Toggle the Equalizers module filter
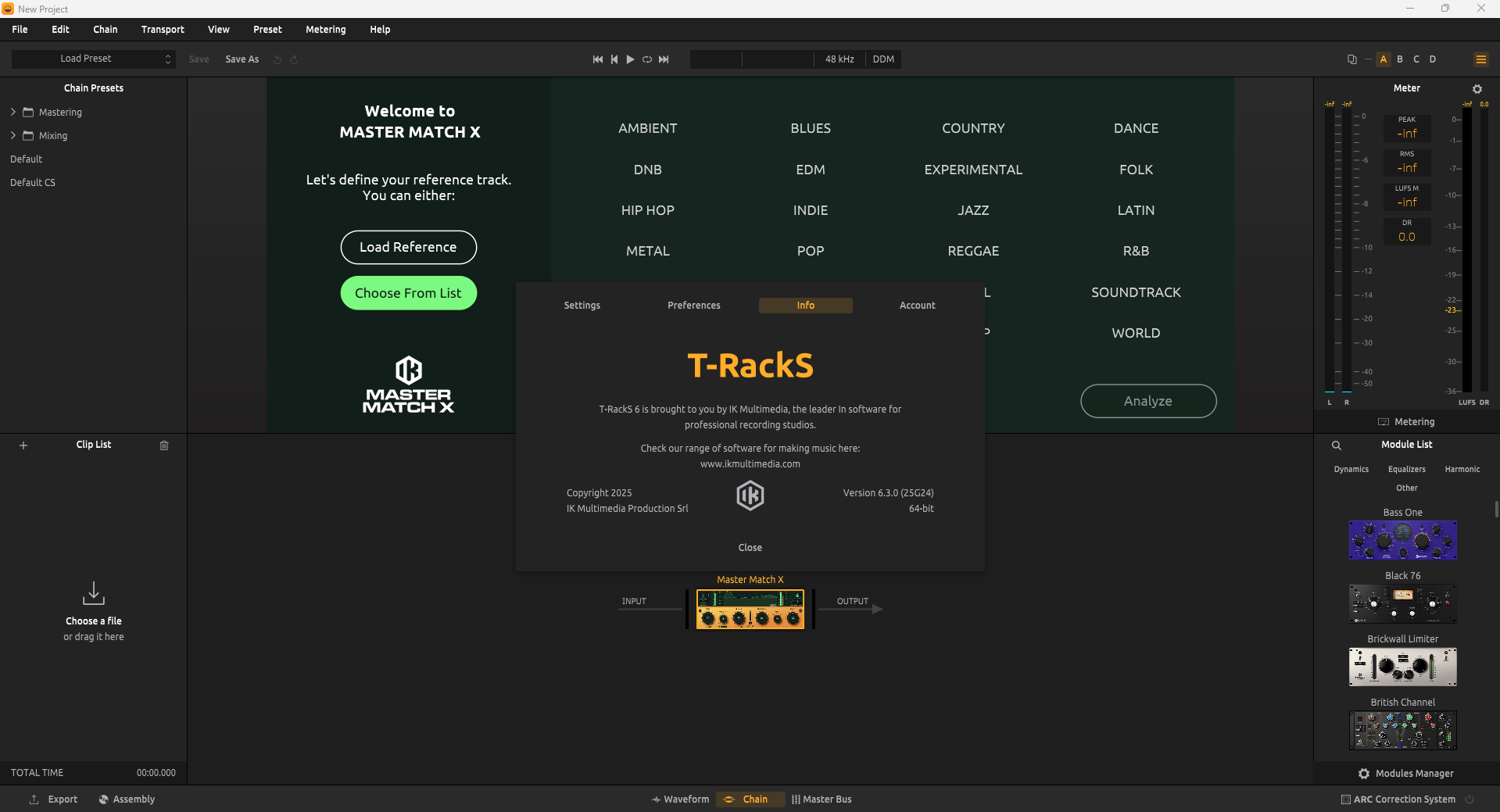 [1407, 470]
